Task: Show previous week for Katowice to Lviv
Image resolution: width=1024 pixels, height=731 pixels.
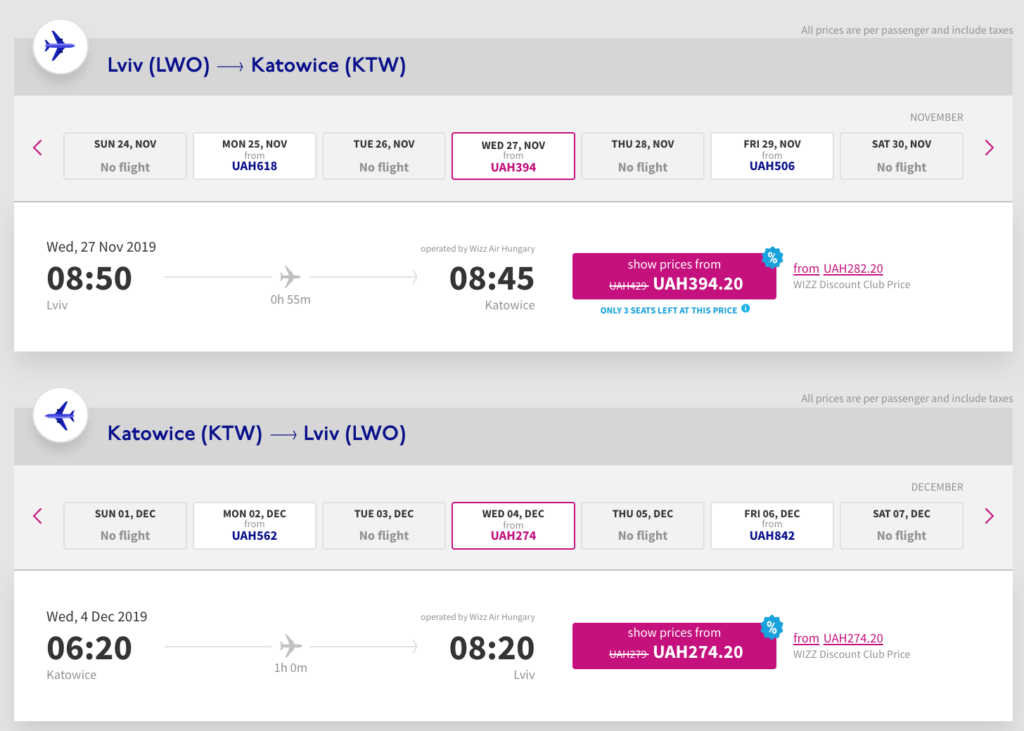Action: [38, 517]
